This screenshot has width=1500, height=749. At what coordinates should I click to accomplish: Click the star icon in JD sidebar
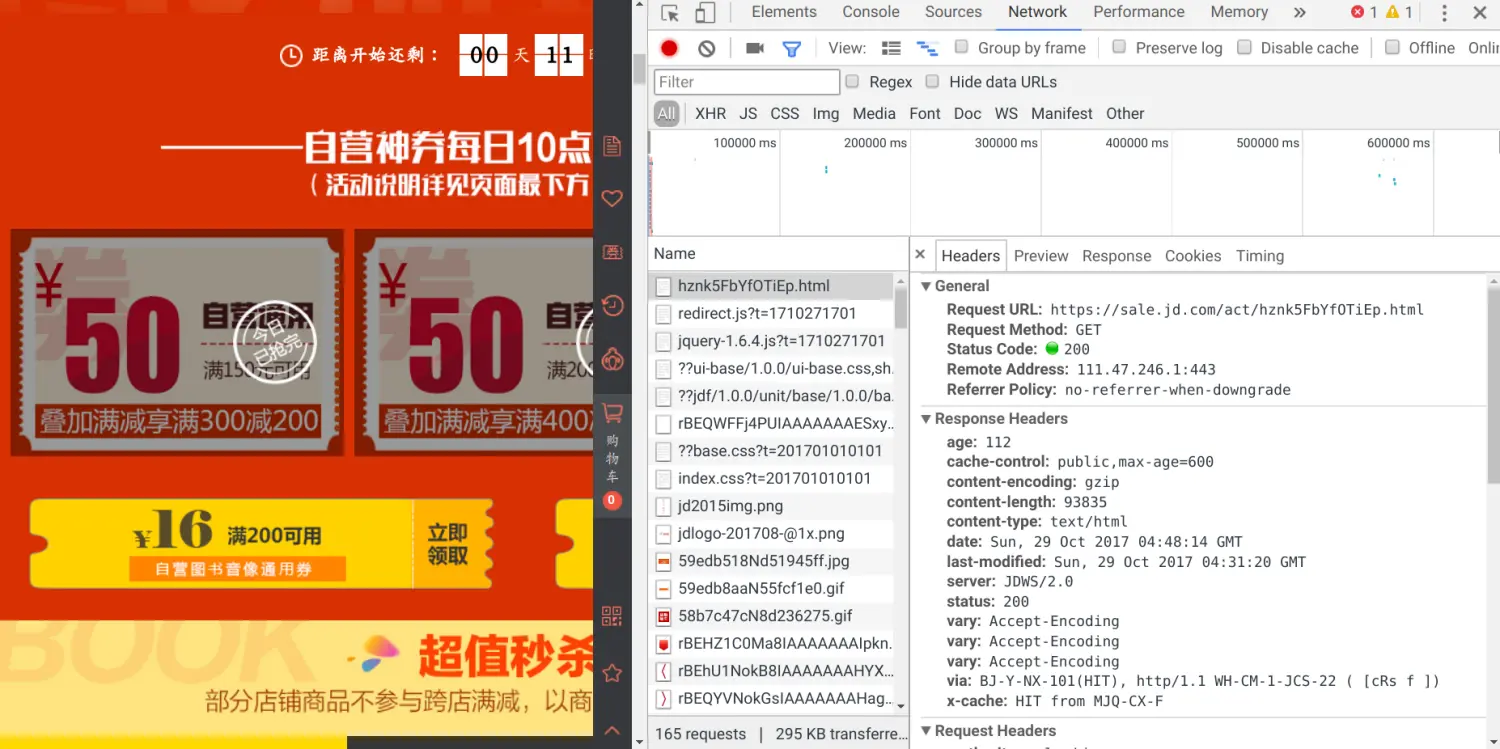[612, 673]
